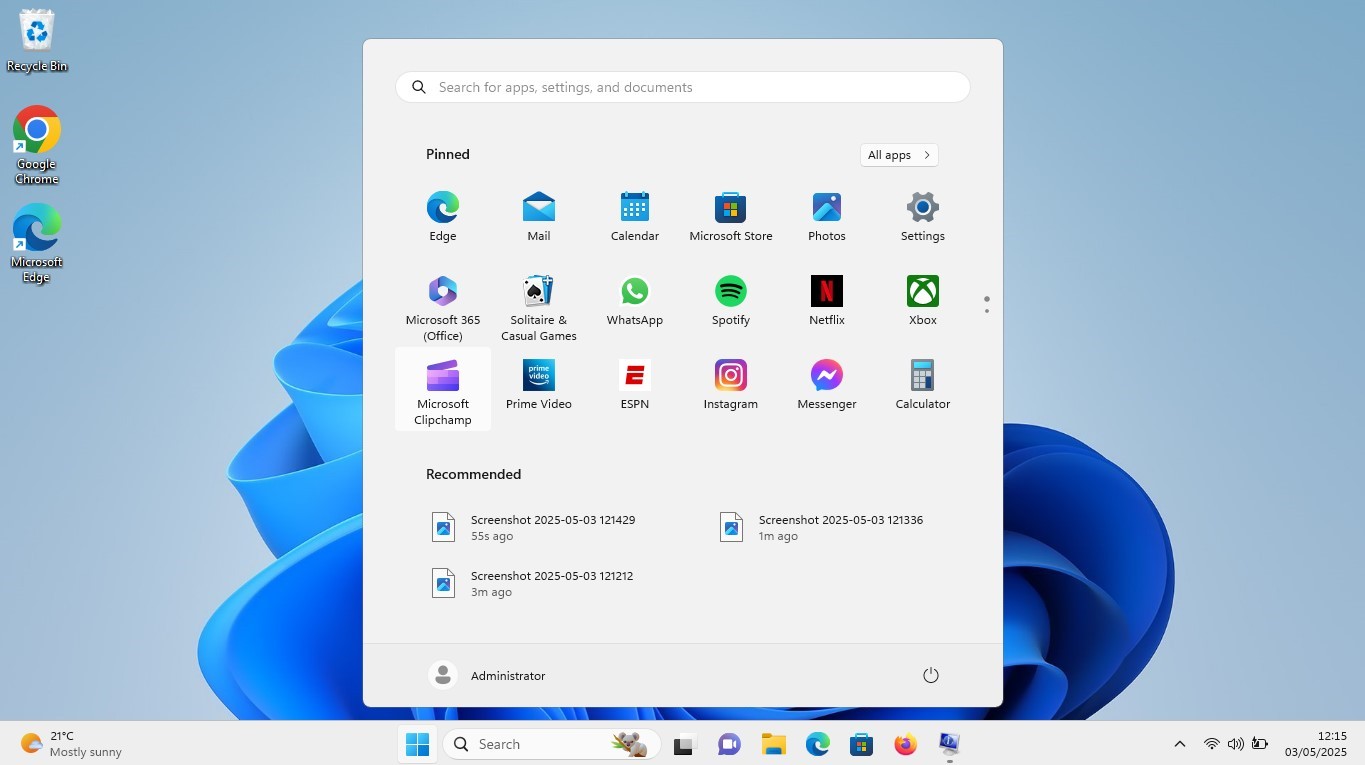Click the All apps button
The width and height of the screenshot is (1365, 765).
click(899, 155)
